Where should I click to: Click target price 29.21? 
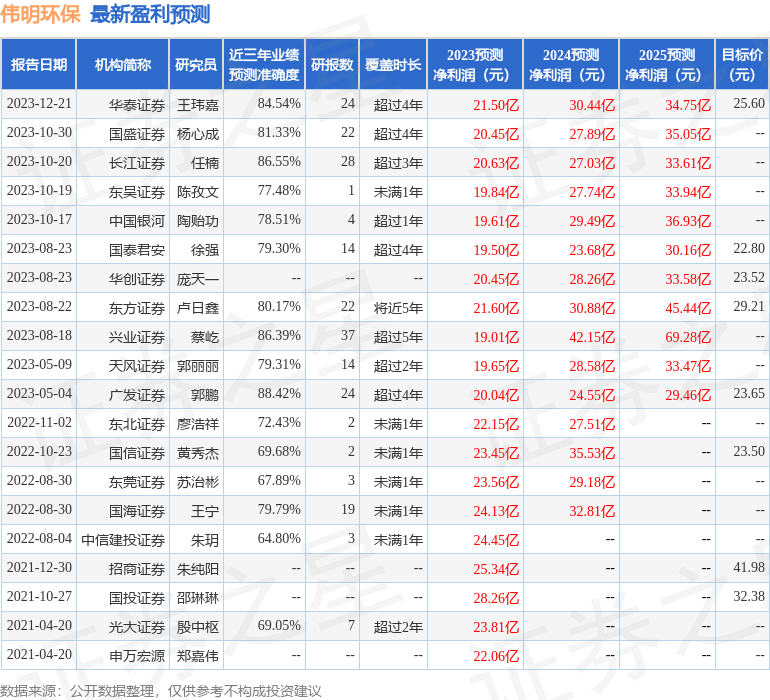749,306
